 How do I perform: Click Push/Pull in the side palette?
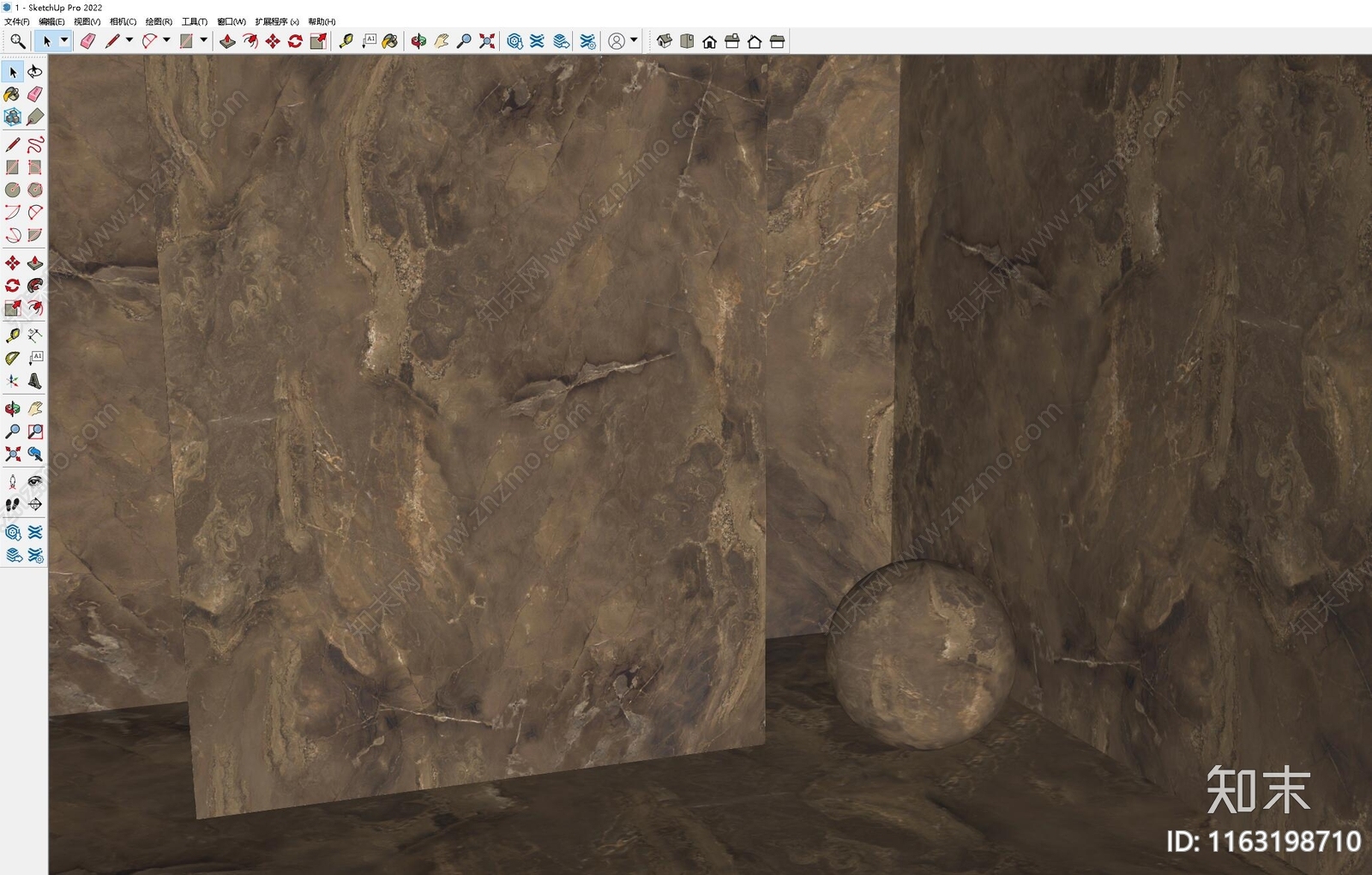tap(35, 262)
